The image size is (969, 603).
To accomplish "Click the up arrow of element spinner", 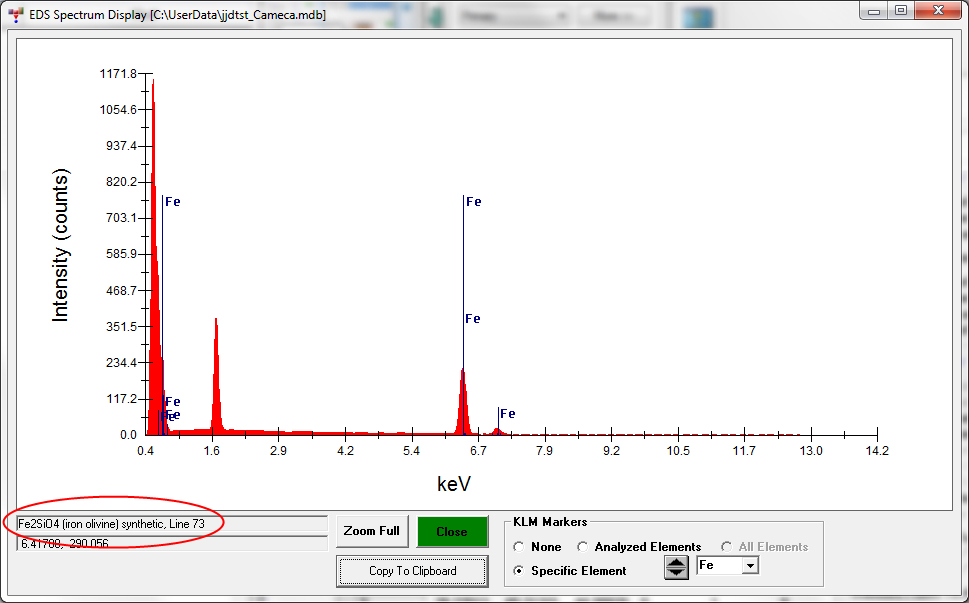I will 677,562.
